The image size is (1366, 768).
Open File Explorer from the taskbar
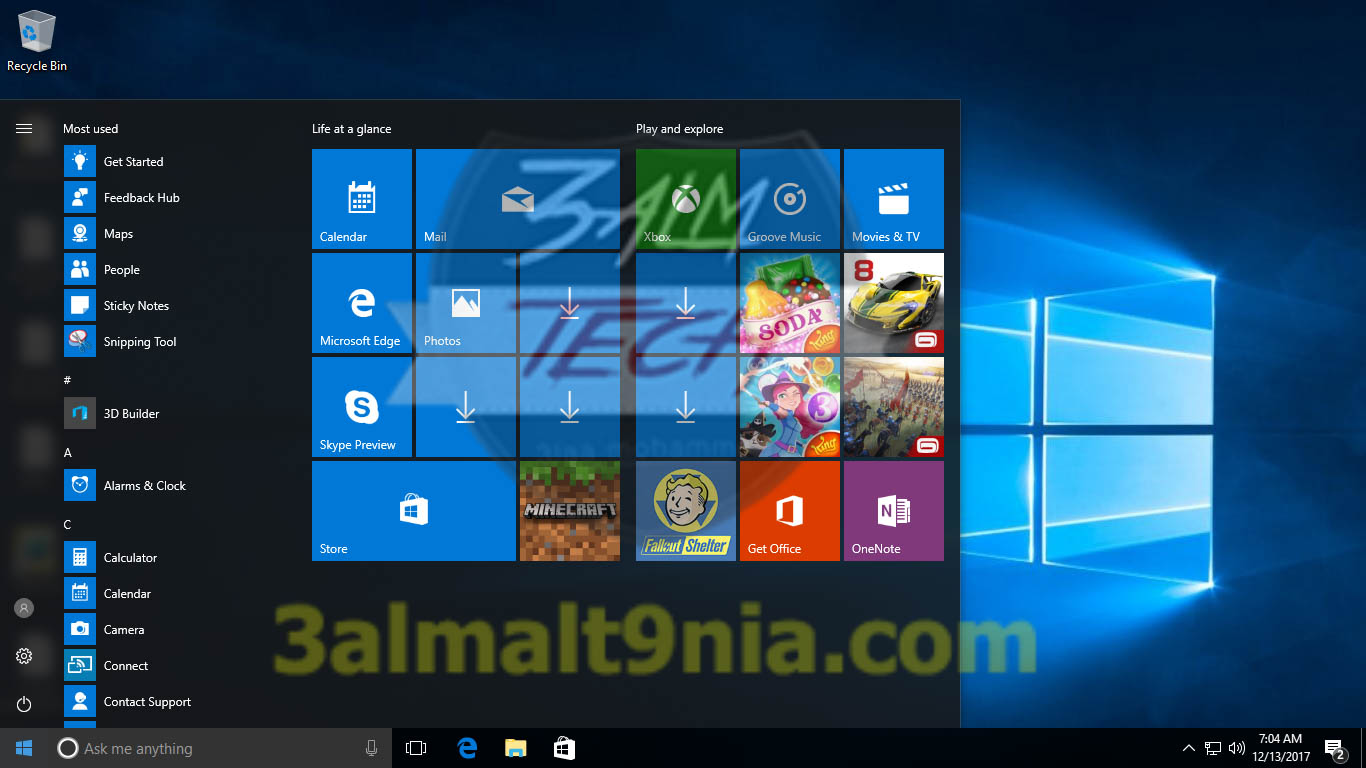click(515, 748)
